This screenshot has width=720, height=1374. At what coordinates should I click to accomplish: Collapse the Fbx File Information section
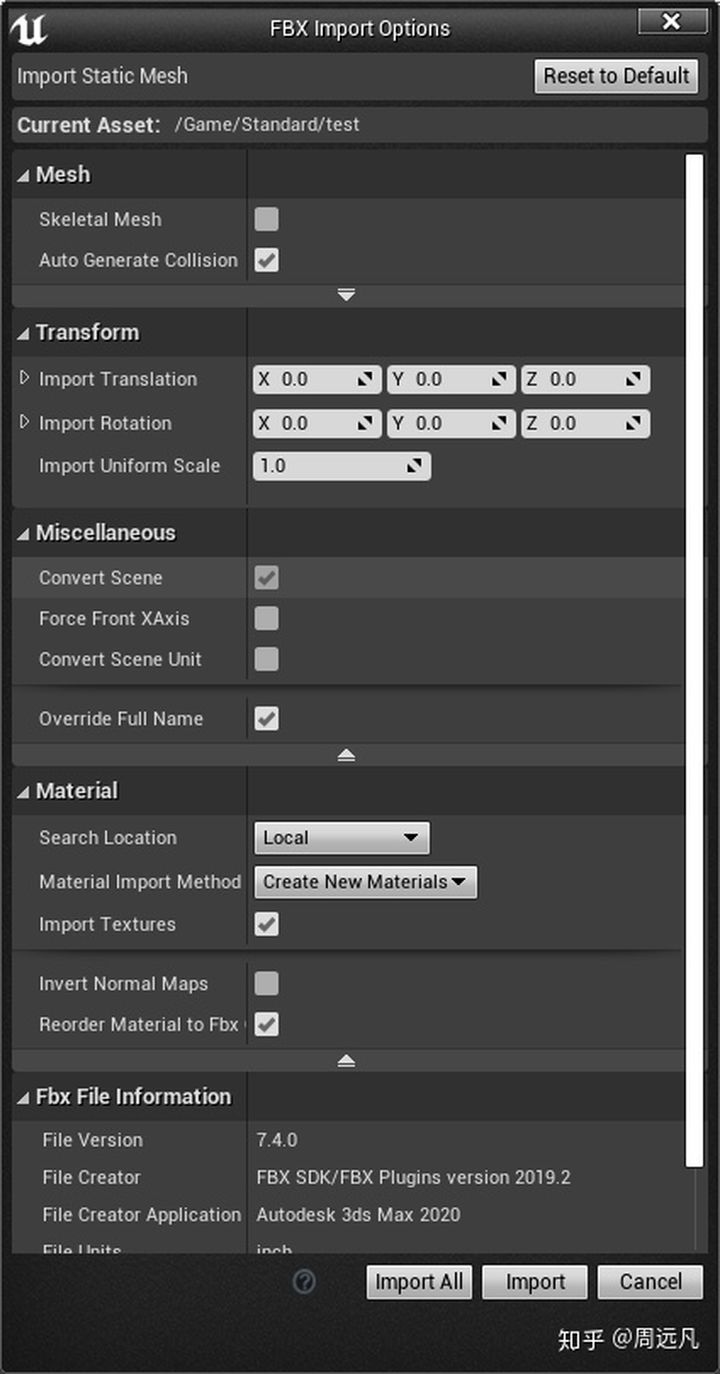(23, 1098)
